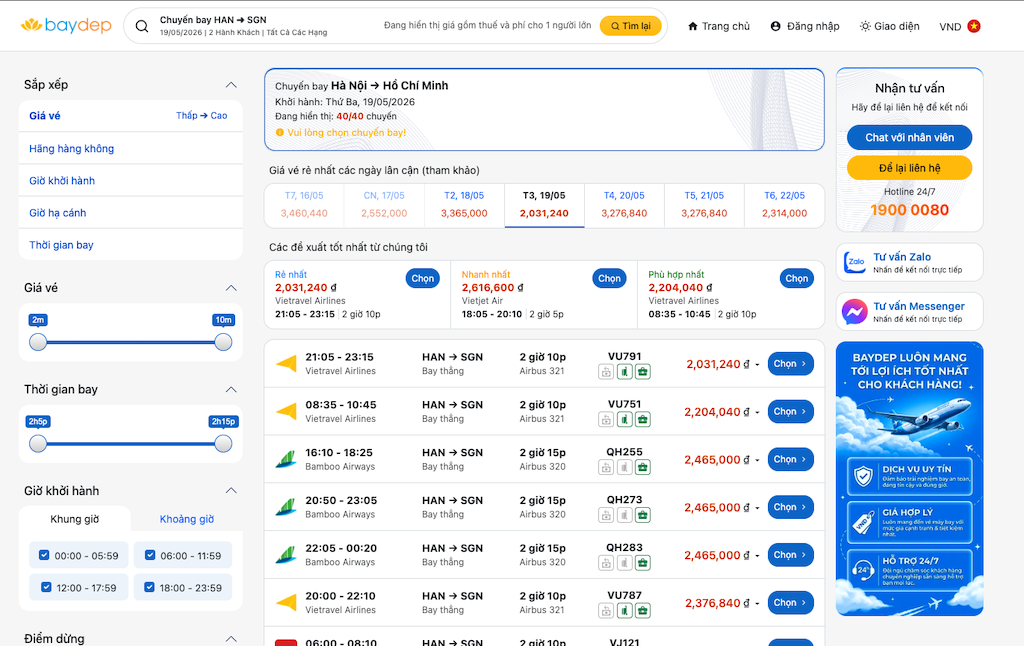The height and width of the screenshot is (646, 1024).
Task: Sort by Hãng hàng không
Action: click(x=131, y=148)
